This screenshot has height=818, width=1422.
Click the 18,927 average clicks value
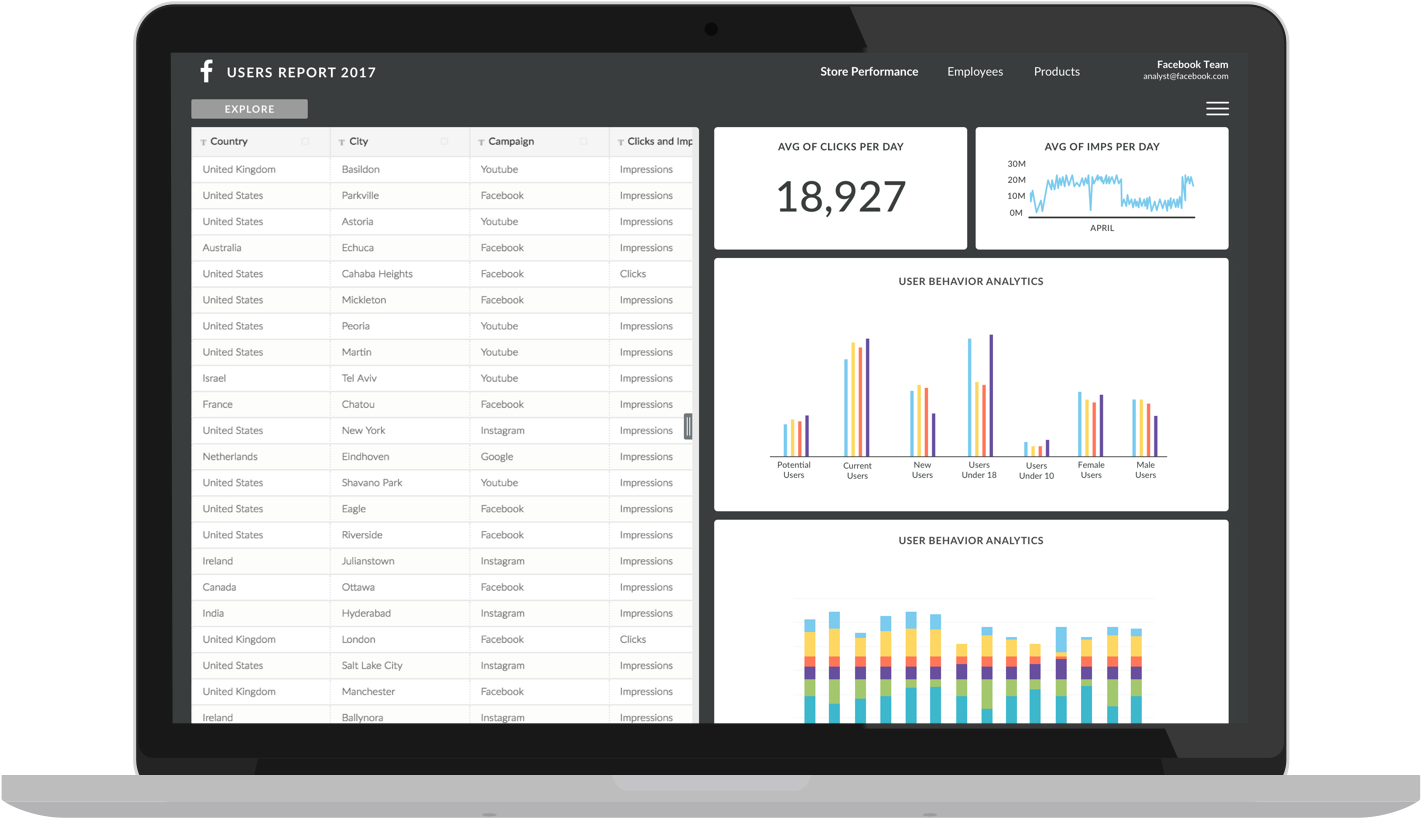pyautogui.click(x=840, y=196)
